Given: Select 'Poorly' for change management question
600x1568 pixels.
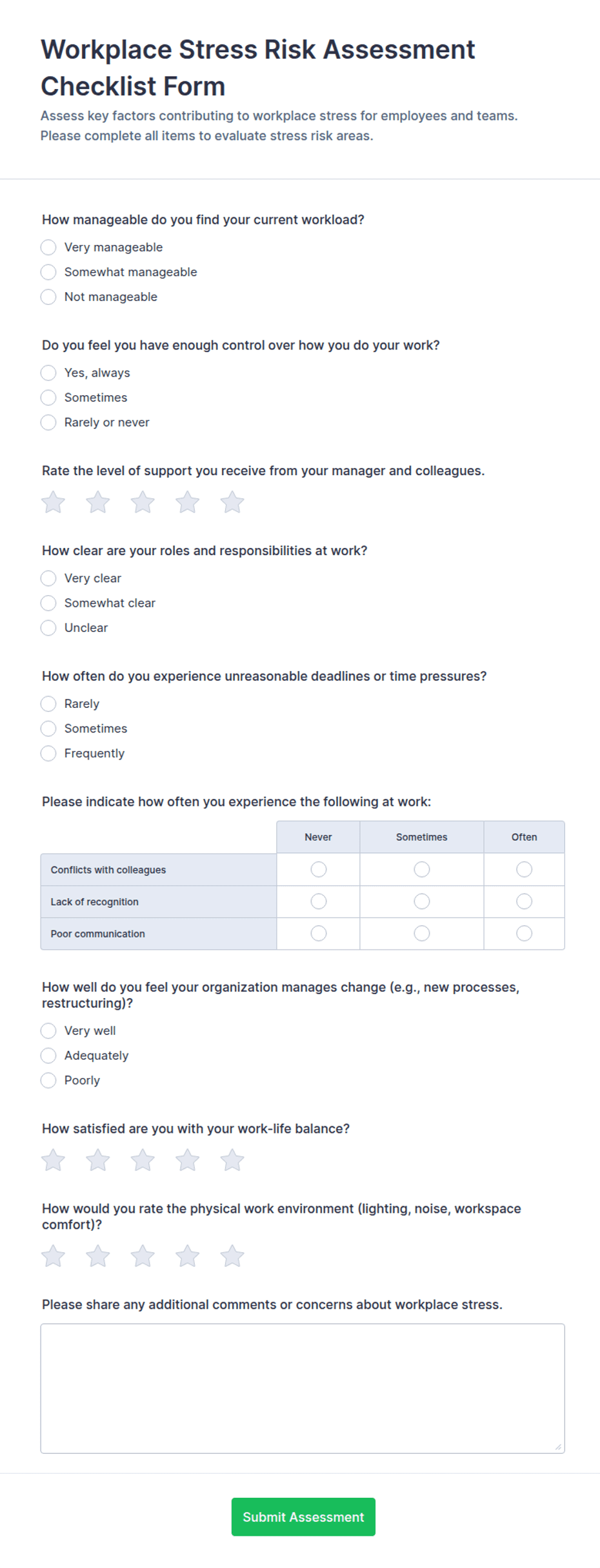Looking at the screenshot, I should click(x=48, y=1080).
